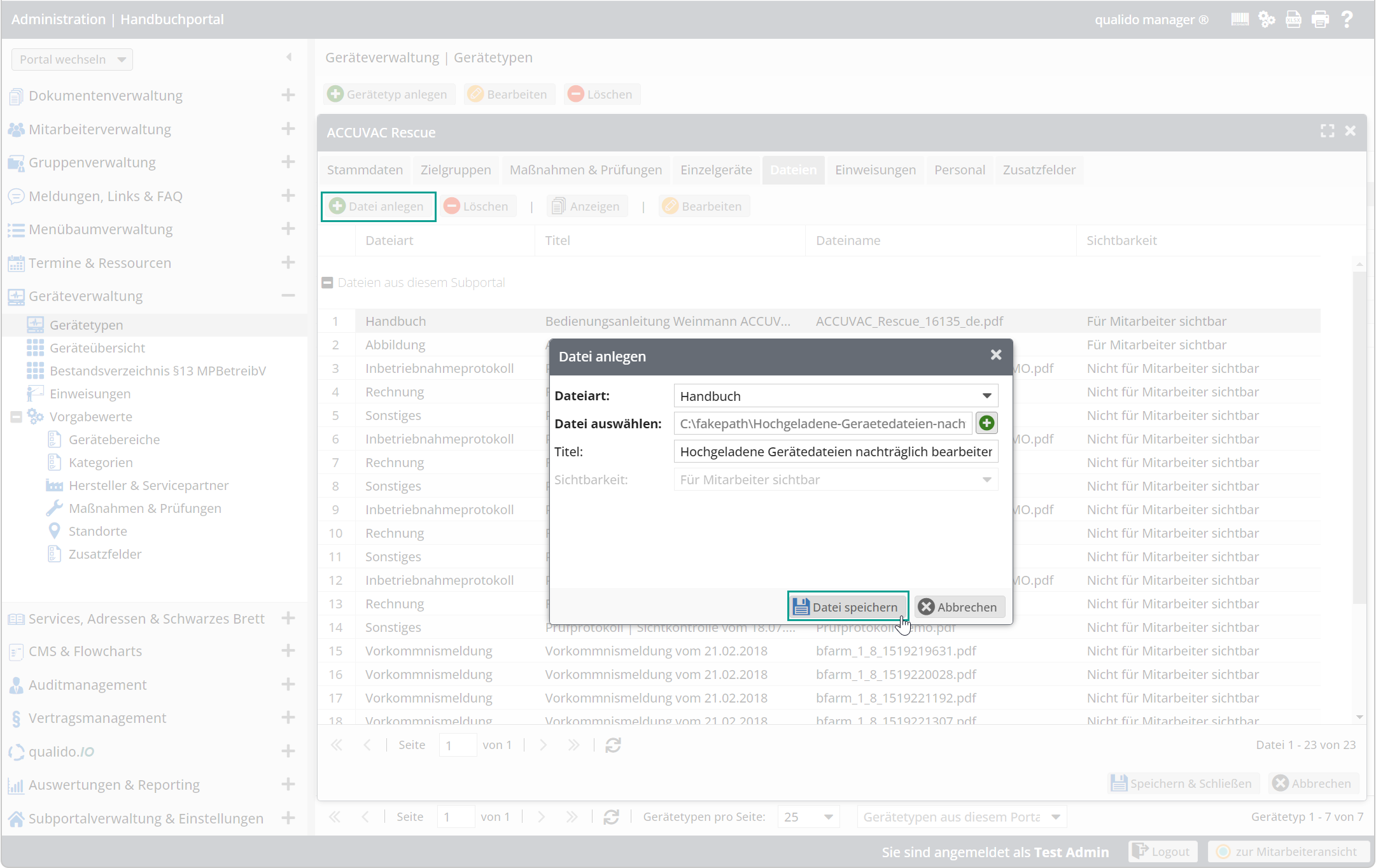Collapse Geräteverwaltung section
The width and height of the screenshot is (1376, 868).
tap(288, 295)
